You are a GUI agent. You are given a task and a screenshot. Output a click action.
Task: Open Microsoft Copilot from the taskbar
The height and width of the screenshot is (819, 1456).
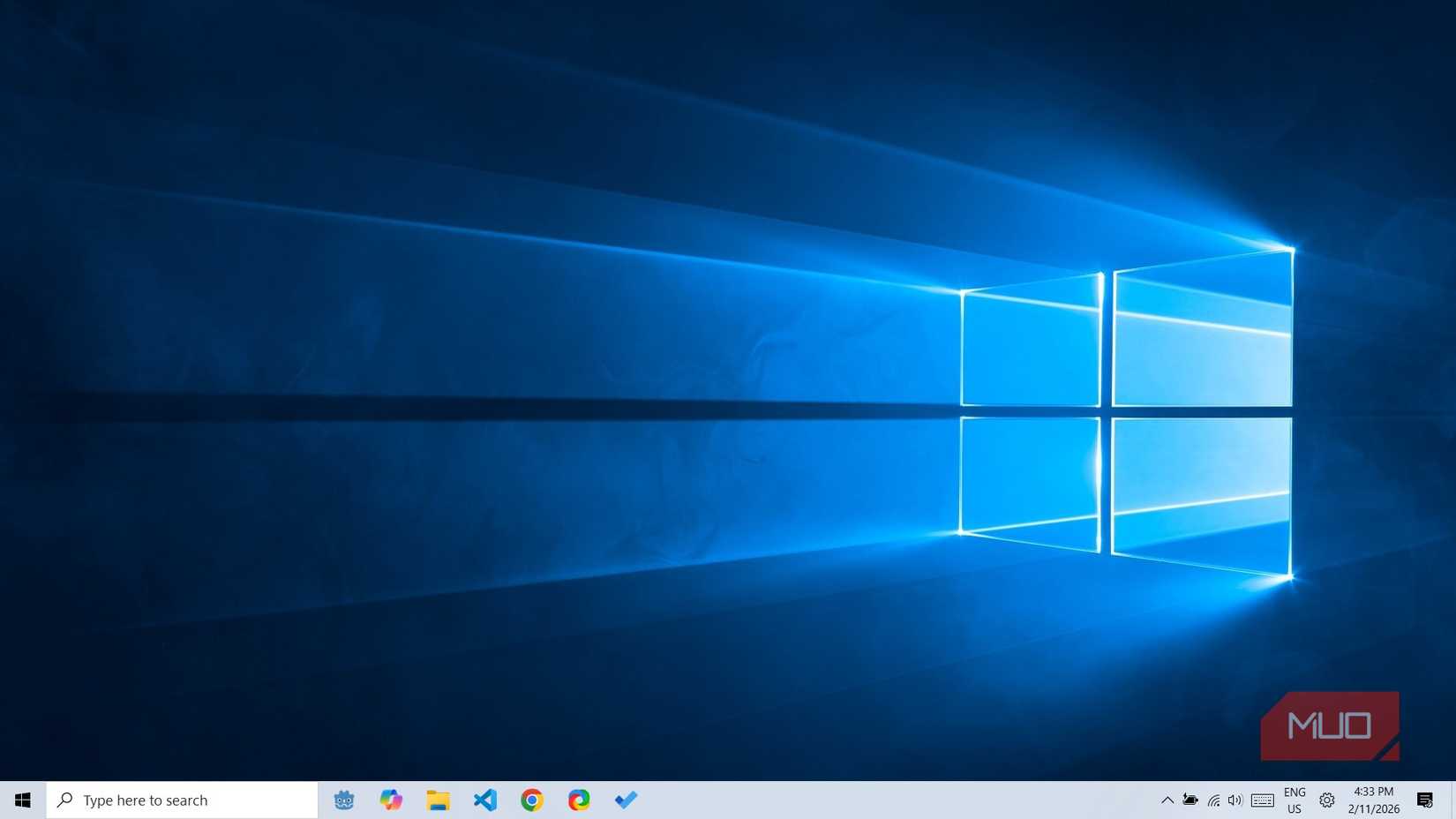click(391, 800)
